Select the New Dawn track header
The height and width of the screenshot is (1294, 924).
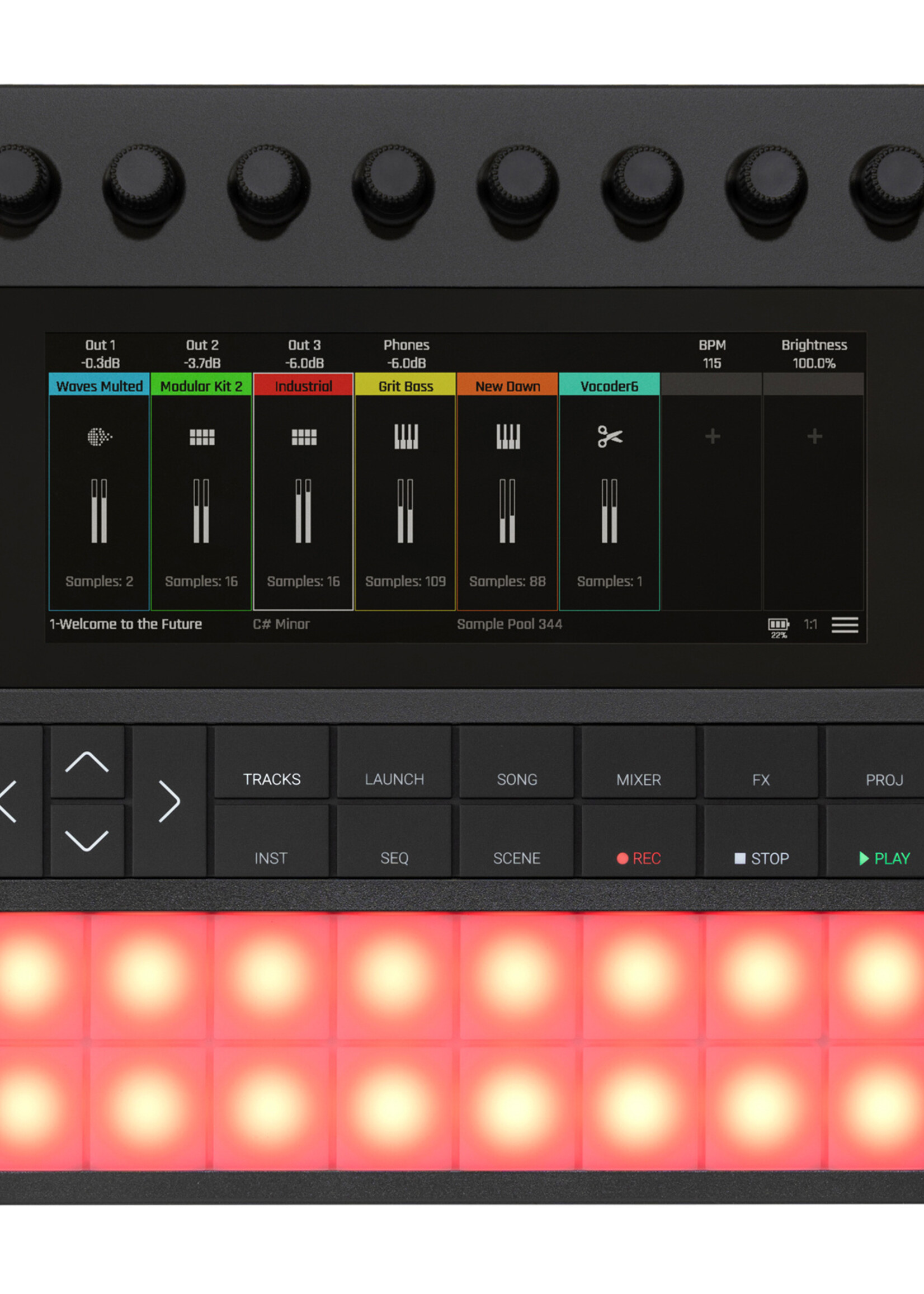click(507, 385)
